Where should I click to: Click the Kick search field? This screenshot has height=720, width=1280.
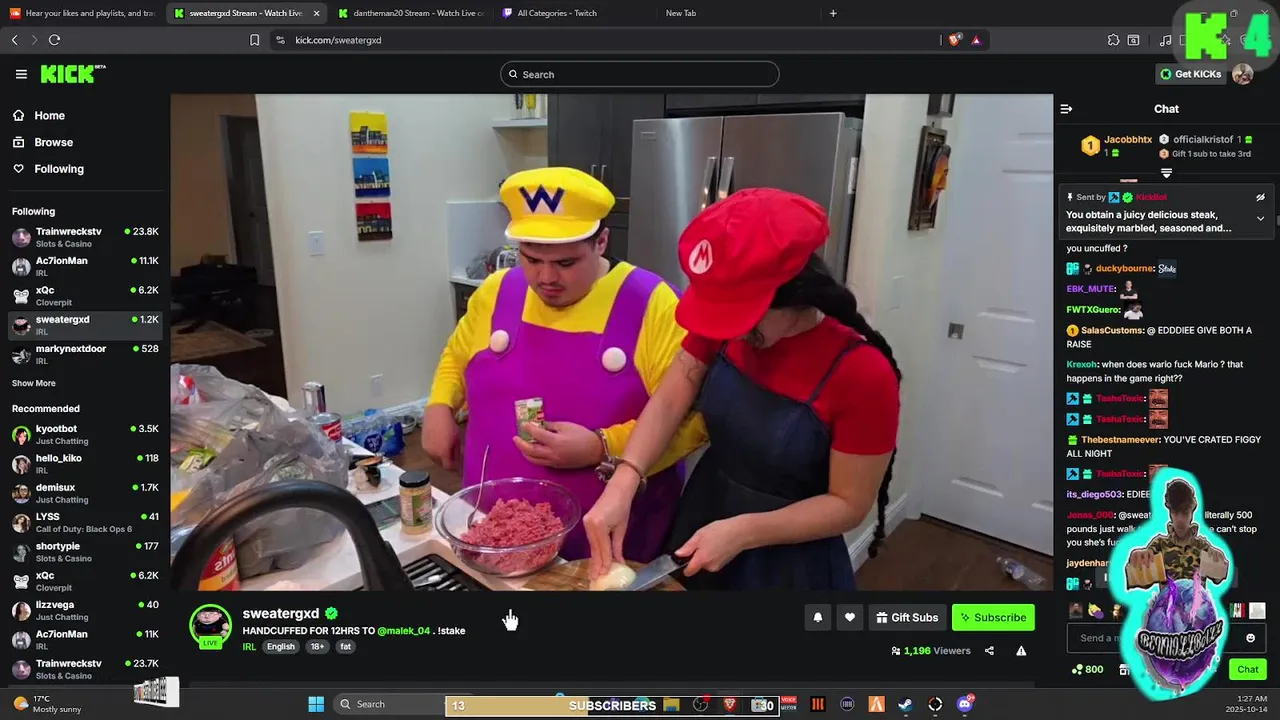[x=640, y=74]
